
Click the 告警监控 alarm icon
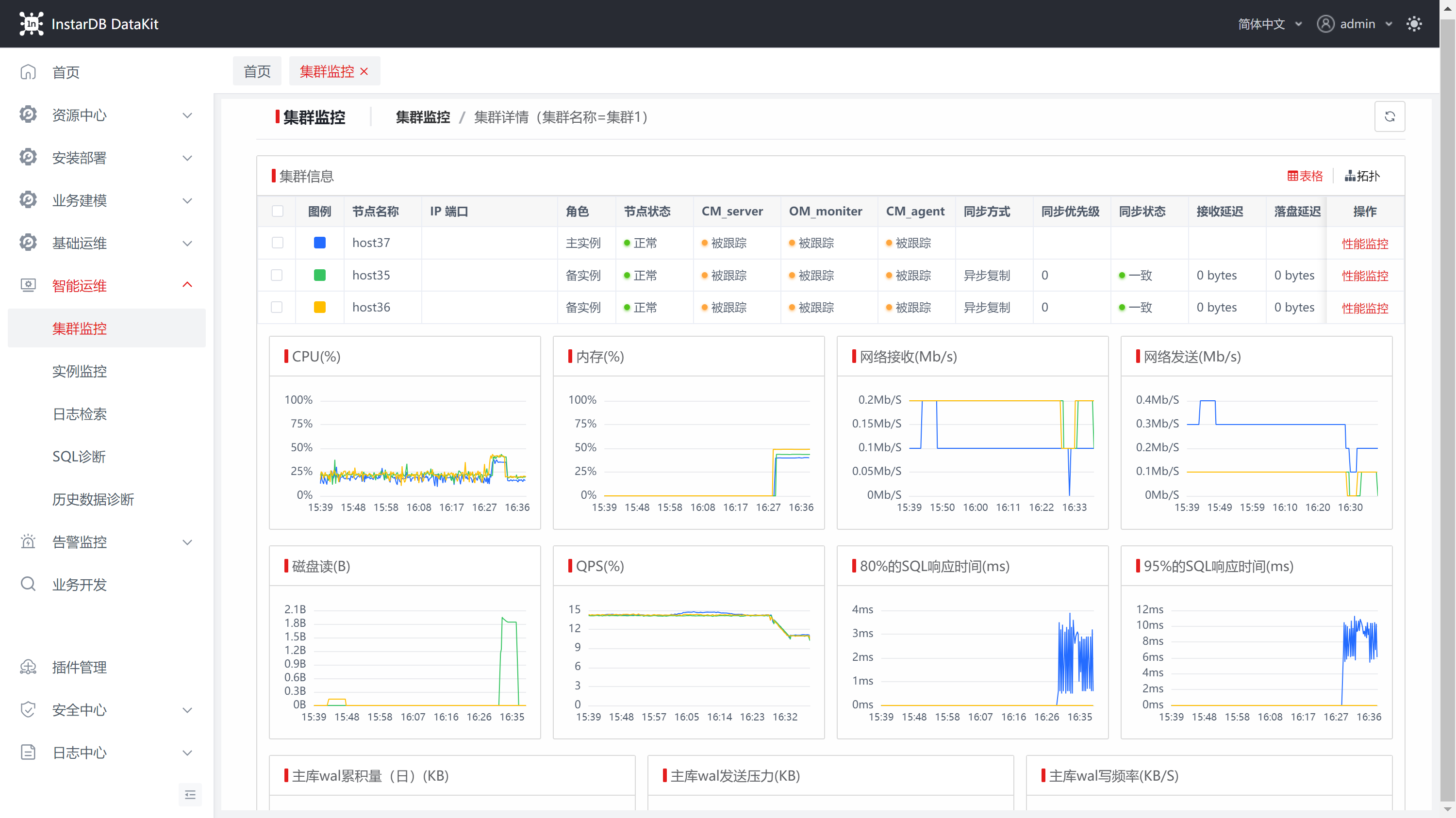(x=28, y=542)
